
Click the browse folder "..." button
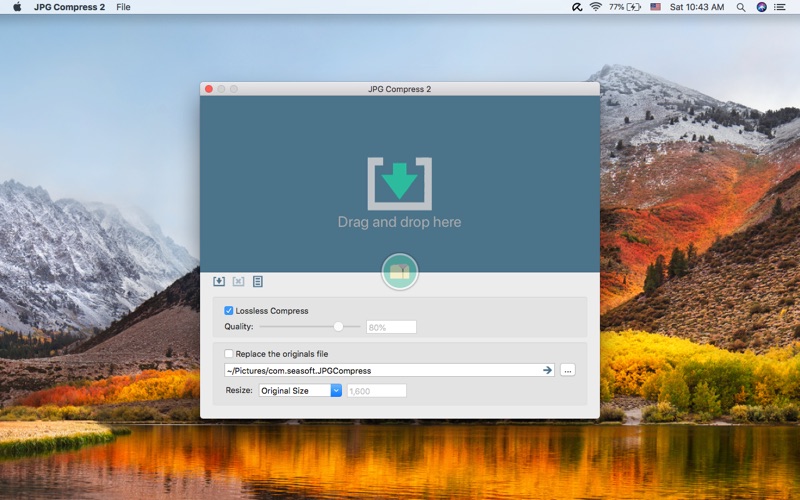coord(567,370)
